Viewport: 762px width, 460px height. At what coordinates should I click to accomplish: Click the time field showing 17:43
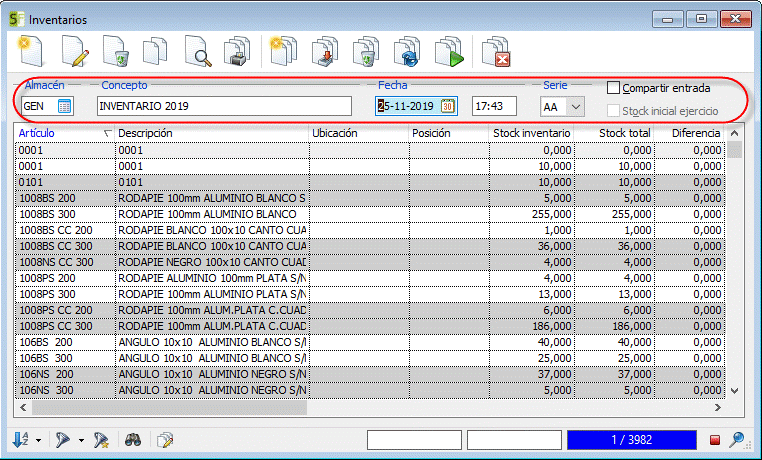[494, 106]
